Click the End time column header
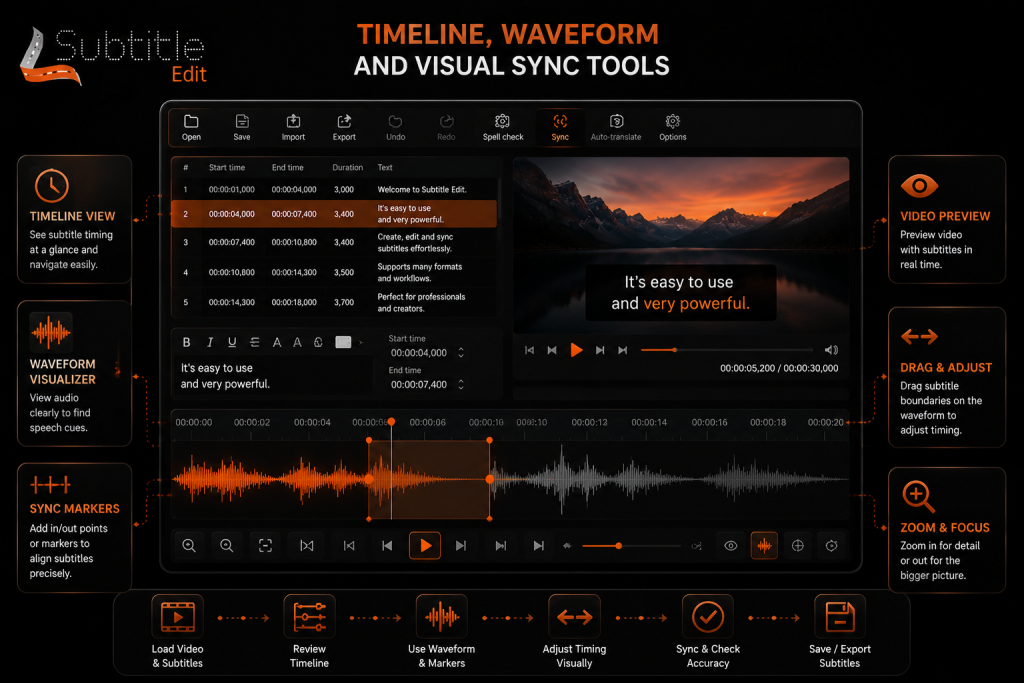This screenshot has height=683, width=1024. pyautogui.click(x=287, y=167)
